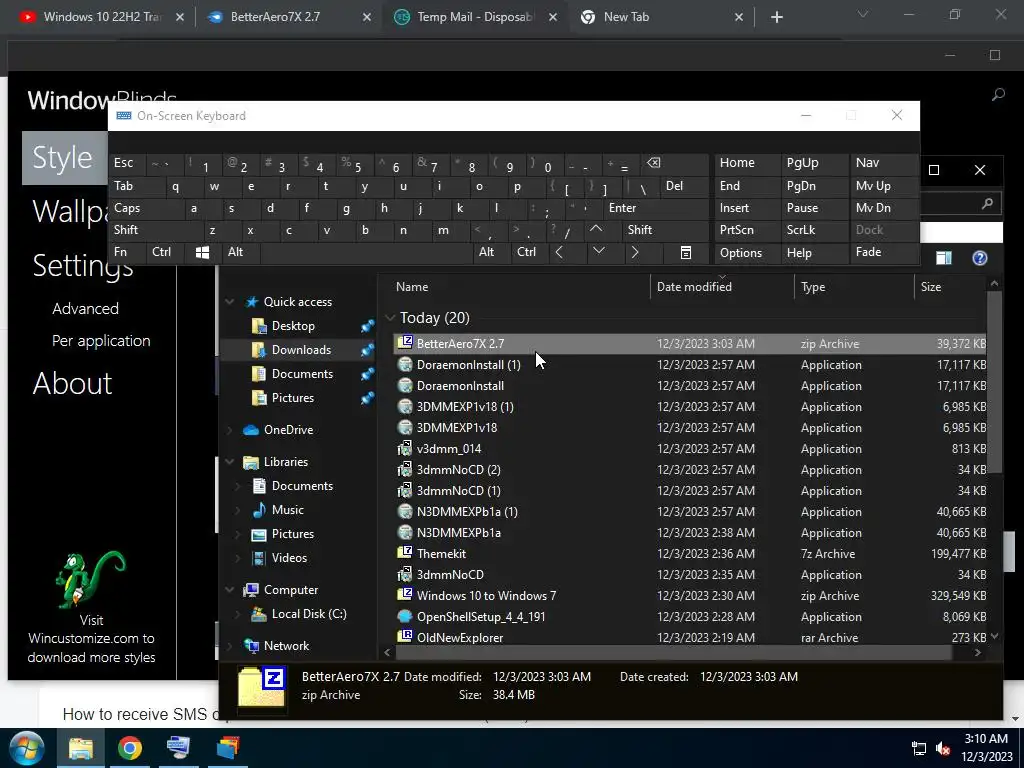
Task: Select the v3dmm_014 installer icon
Action: 405,449
